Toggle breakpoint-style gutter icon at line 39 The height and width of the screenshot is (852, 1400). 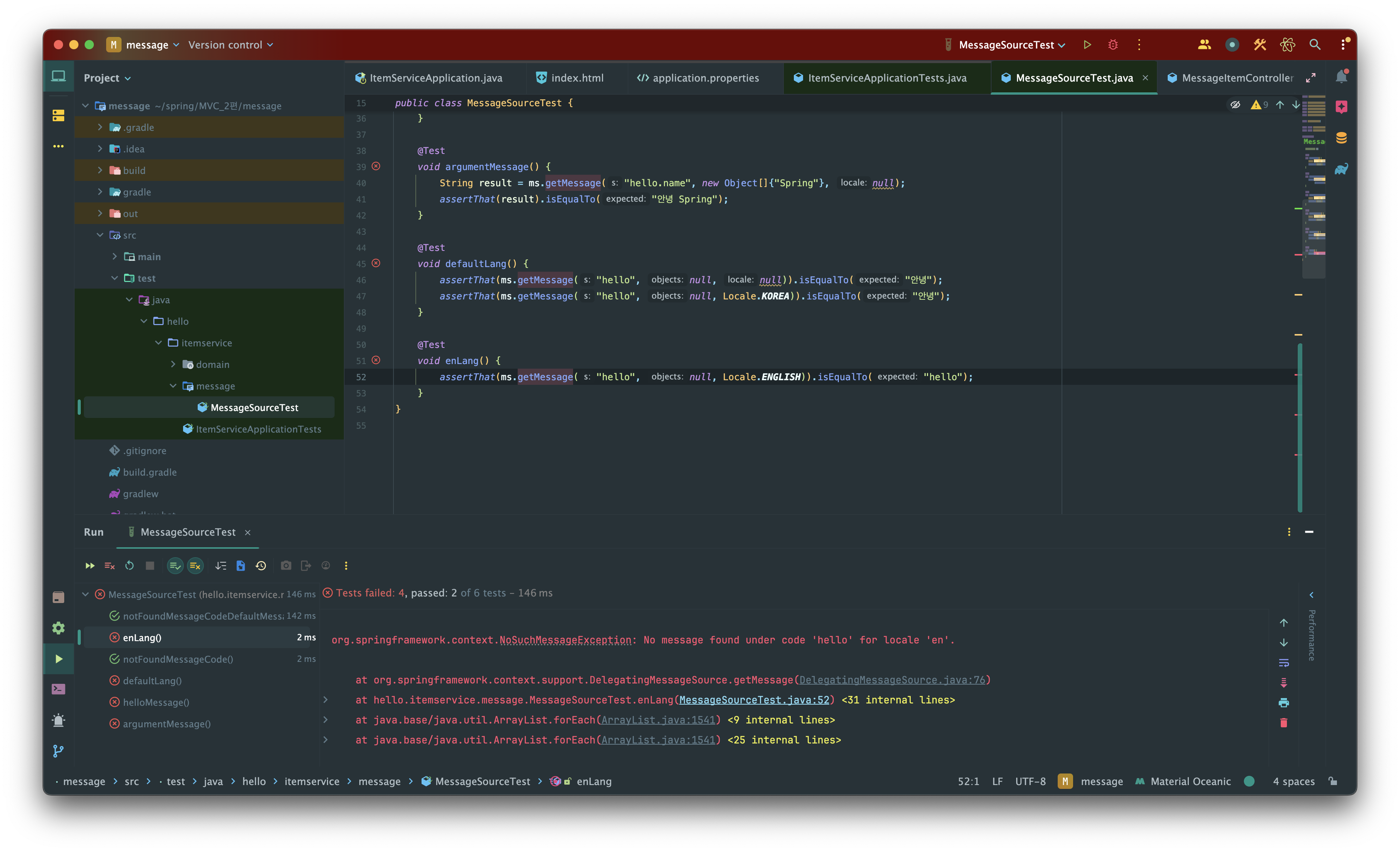tap(376, 166)
